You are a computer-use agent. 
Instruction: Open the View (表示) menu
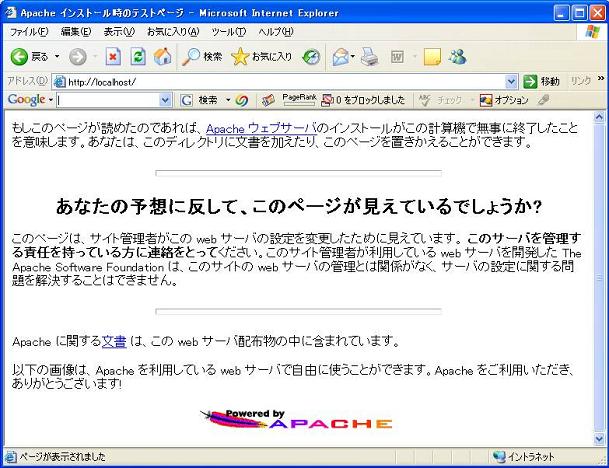[x=119, y=32]
